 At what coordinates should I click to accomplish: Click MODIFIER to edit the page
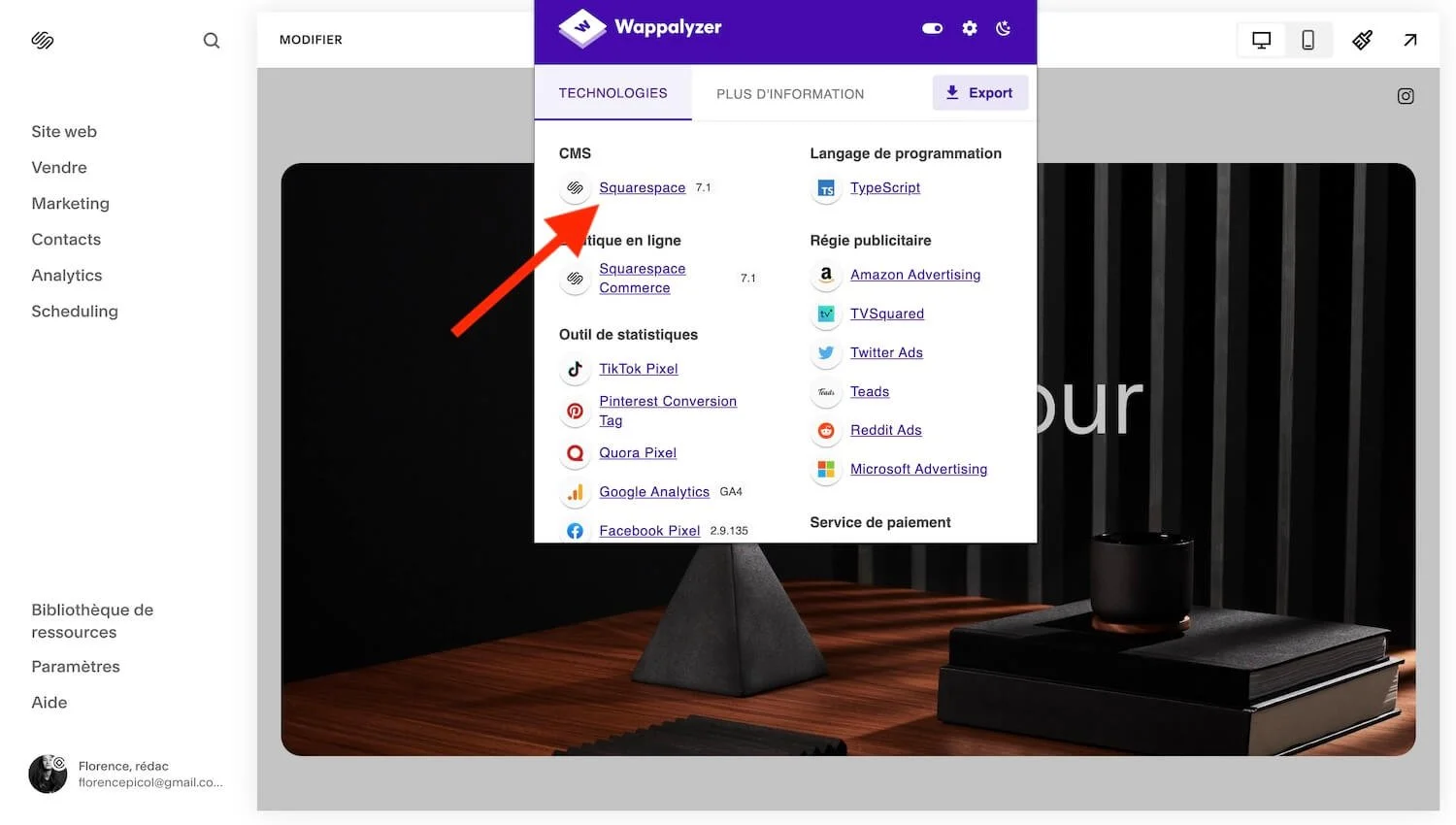click(x=311, y=40)
